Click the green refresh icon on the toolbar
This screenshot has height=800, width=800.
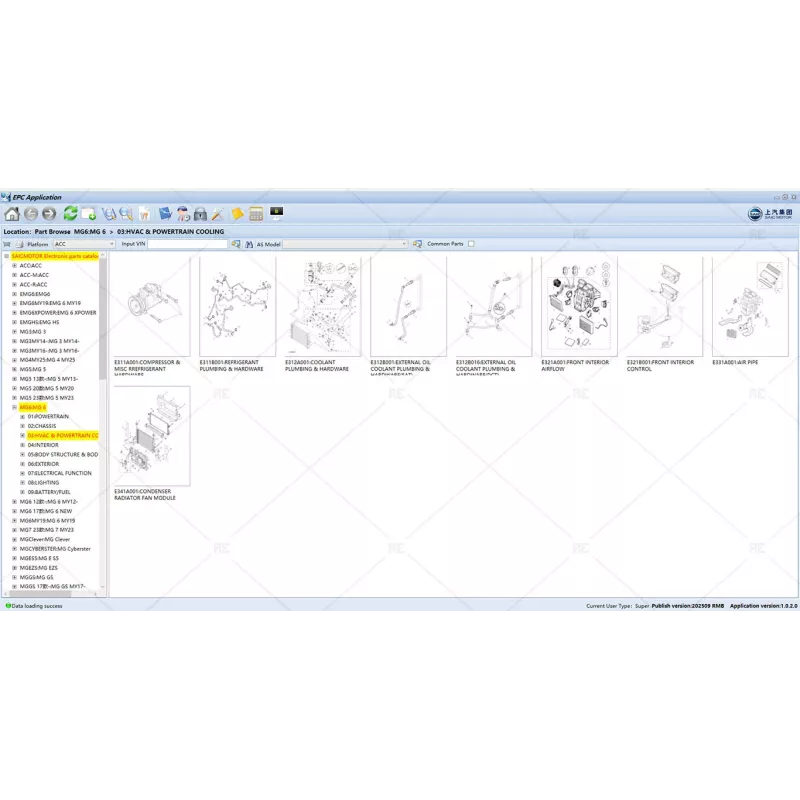(69, 213)
